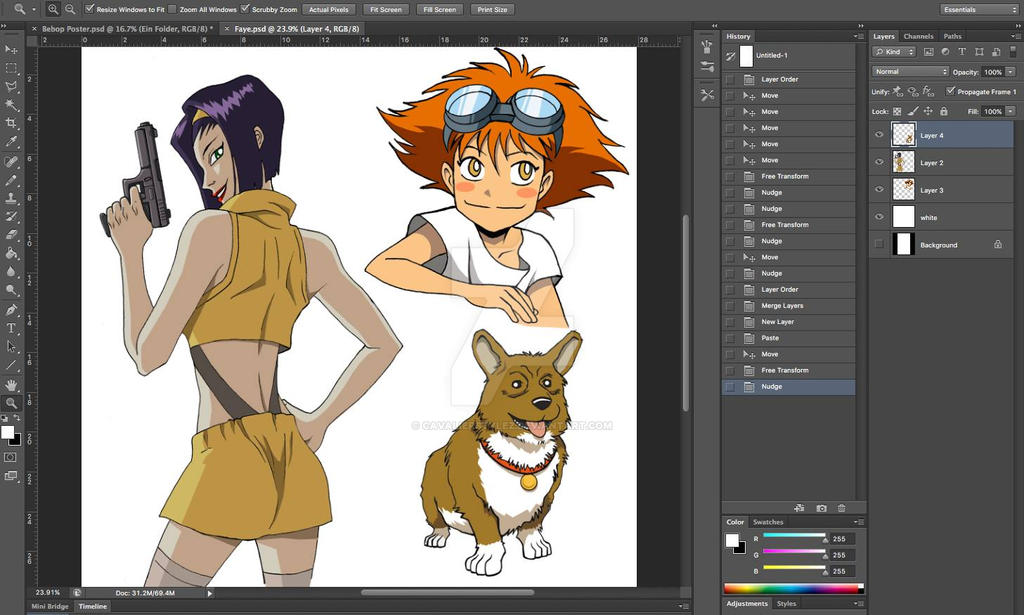This screenshot has height=615, width=1024.
Task: Toggle Scrubby Zoom checkbox
Action: pos(245,9)
